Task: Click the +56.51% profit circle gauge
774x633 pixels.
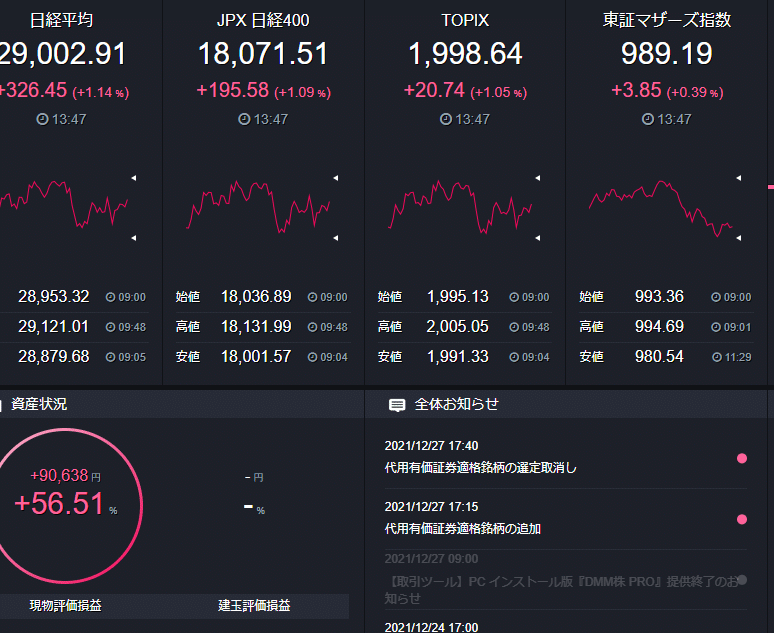Action: [65, 506]
